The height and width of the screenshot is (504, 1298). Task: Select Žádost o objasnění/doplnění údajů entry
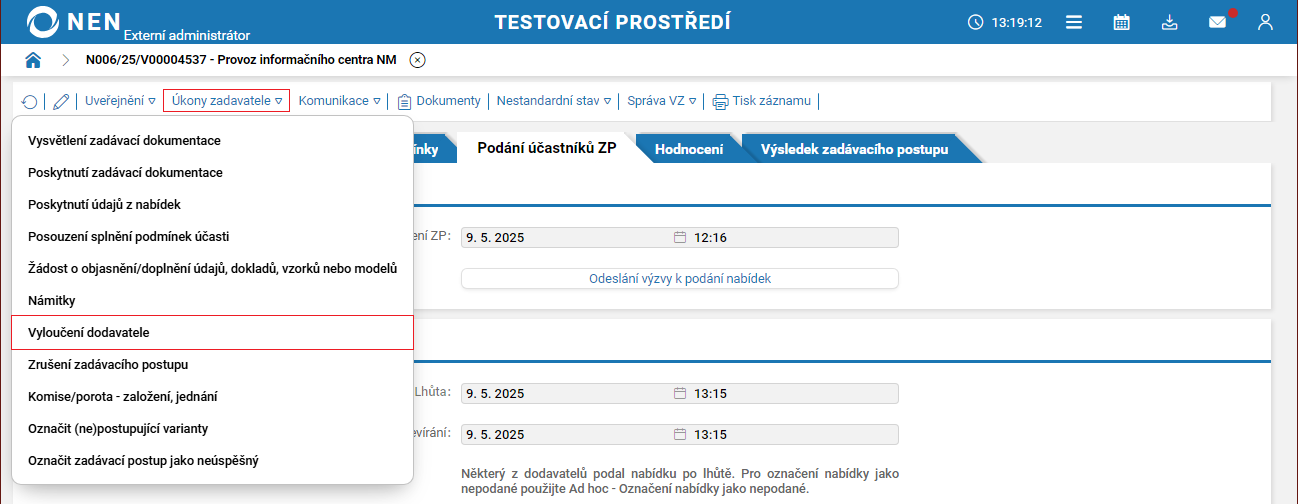point(212,268)
